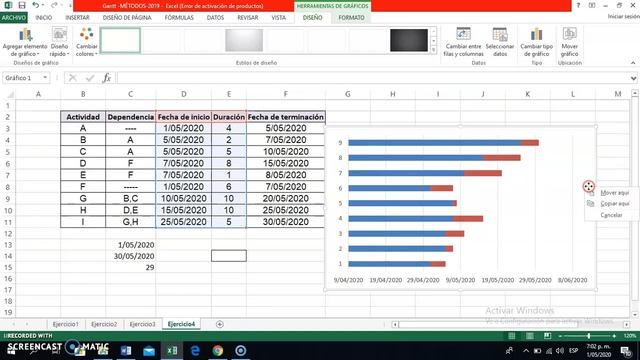Image resolution: width=640 pixels, height=360 pixels.
Task: Click Cambiar tipo de gráfico
Action: click(x=536, y=42)
